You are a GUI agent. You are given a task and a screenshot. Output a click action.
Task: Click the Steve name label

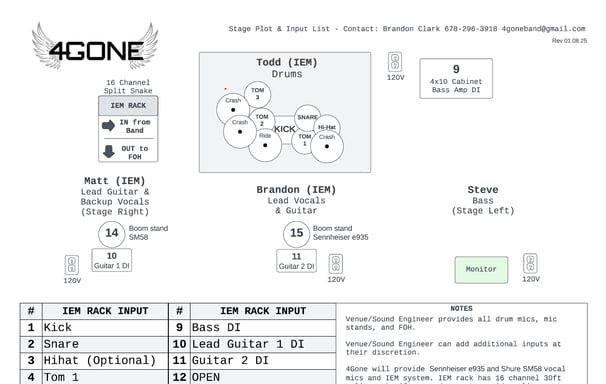coord(483,190)
